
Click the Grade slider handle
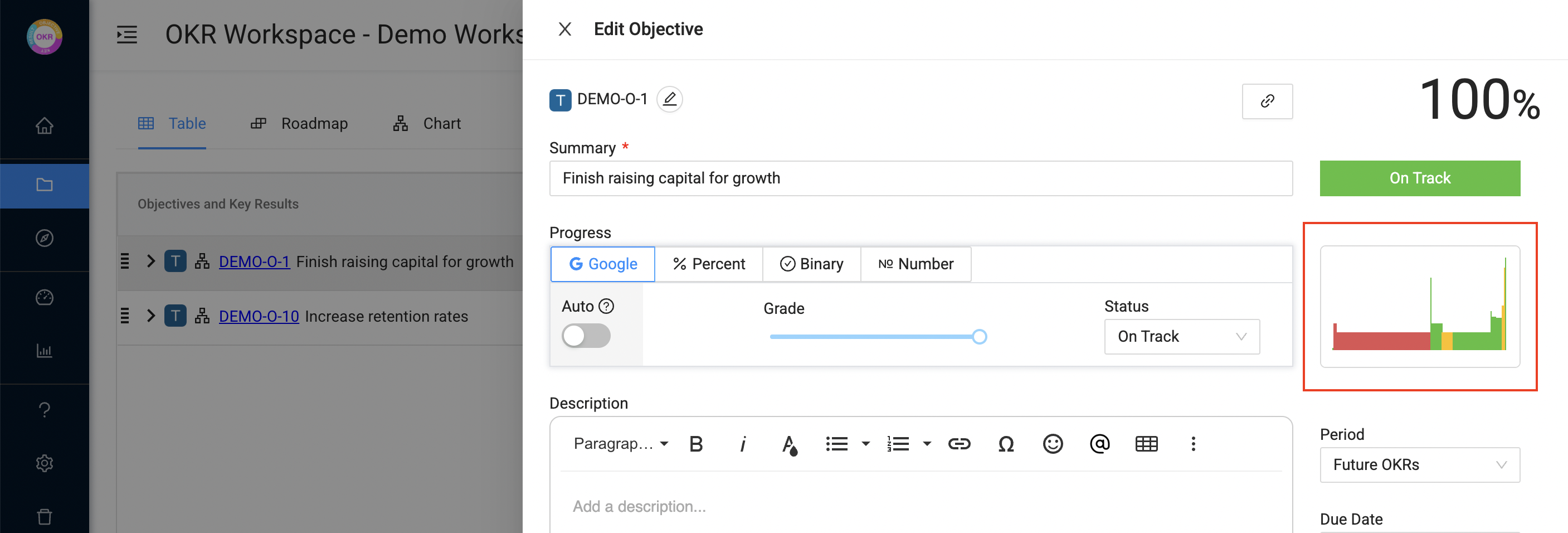[979, 336]
